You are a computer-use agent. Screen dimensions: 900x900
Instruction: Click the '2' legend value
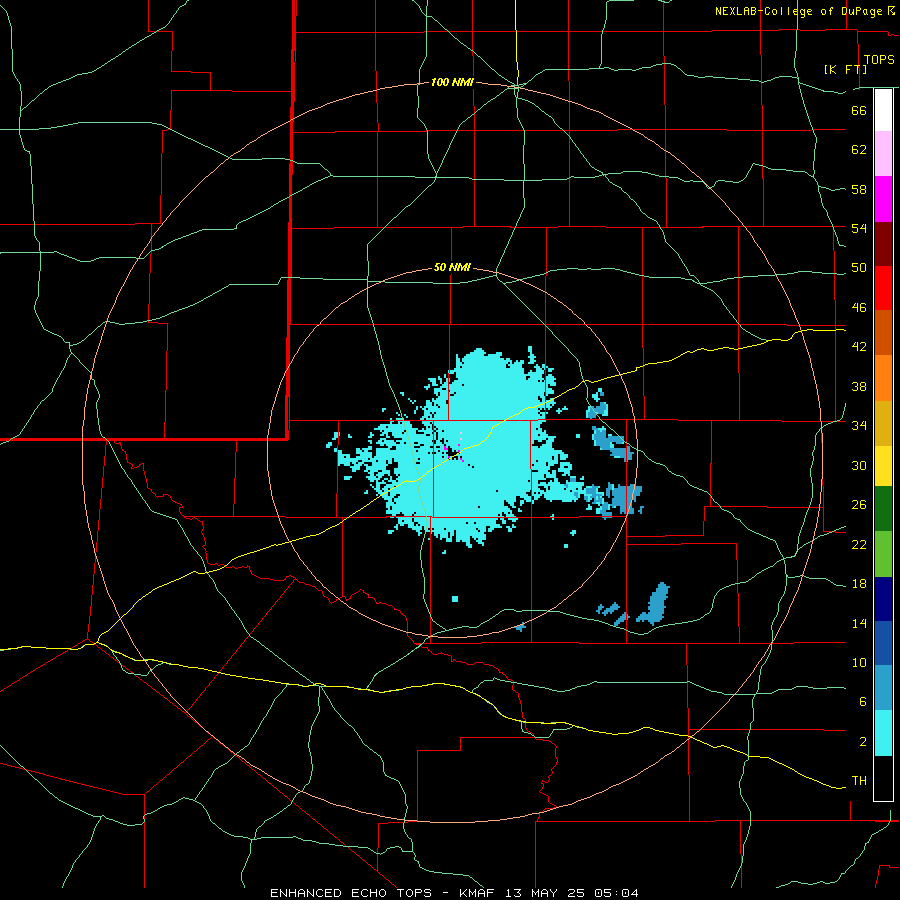click(863, 742)
